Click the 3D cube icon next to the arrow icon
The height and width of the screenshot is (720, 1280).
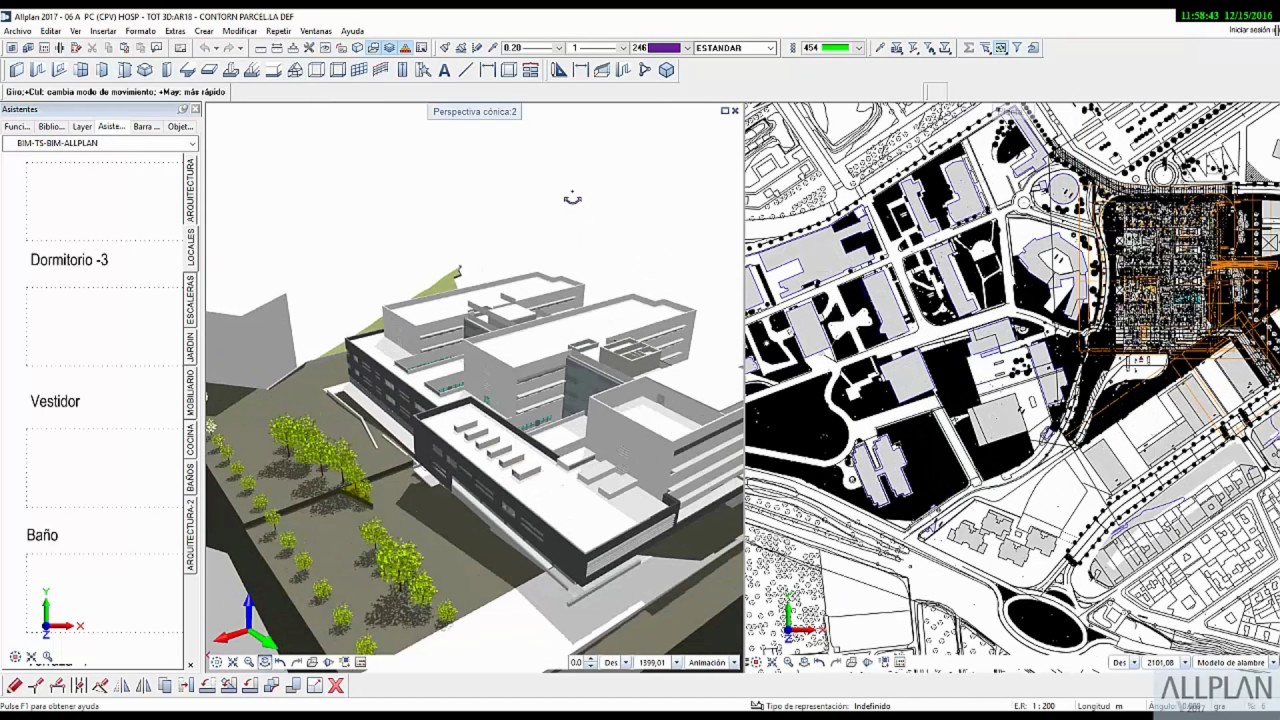click(666, 70)
